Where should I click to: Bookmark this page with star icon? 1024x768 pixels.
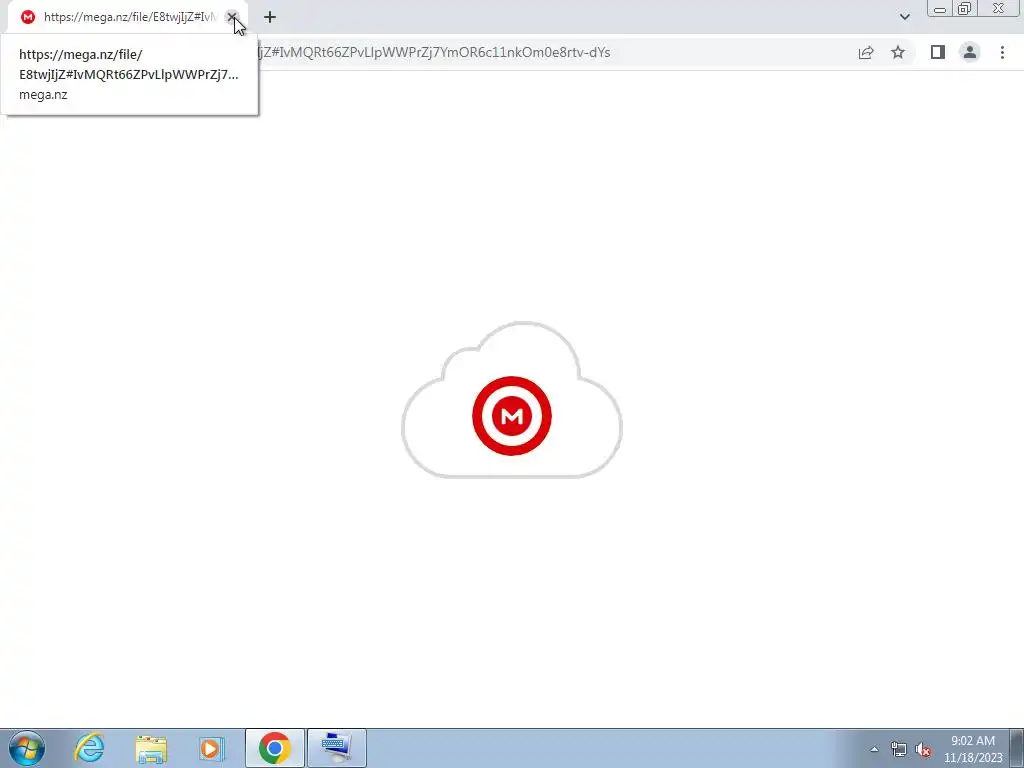898,52
